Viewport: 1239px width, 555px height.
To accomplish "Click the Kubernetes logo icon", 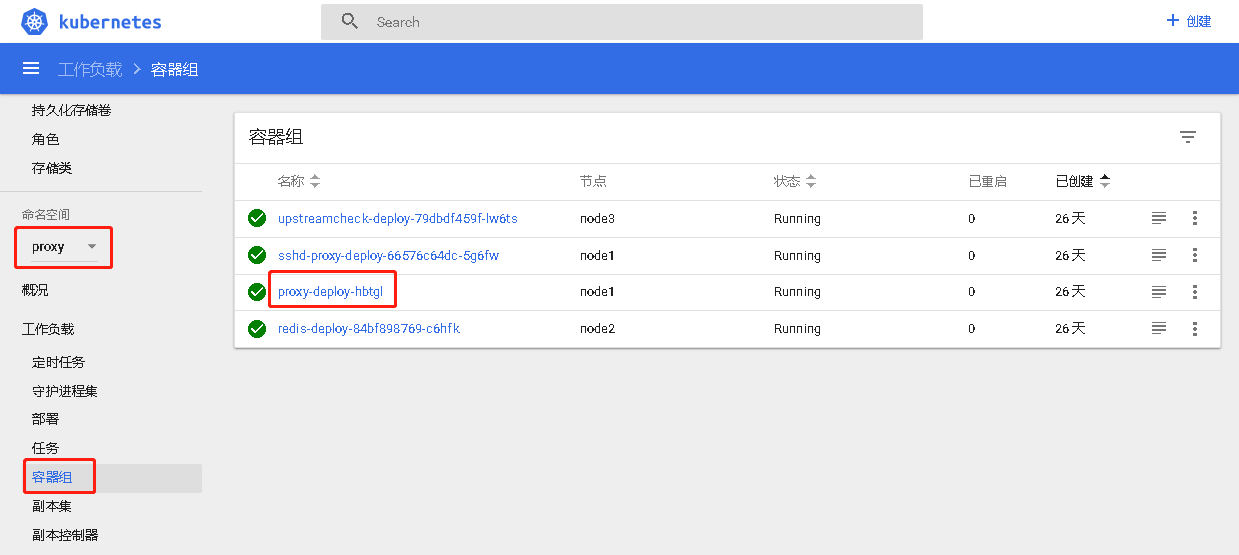I will pos(35,21).
